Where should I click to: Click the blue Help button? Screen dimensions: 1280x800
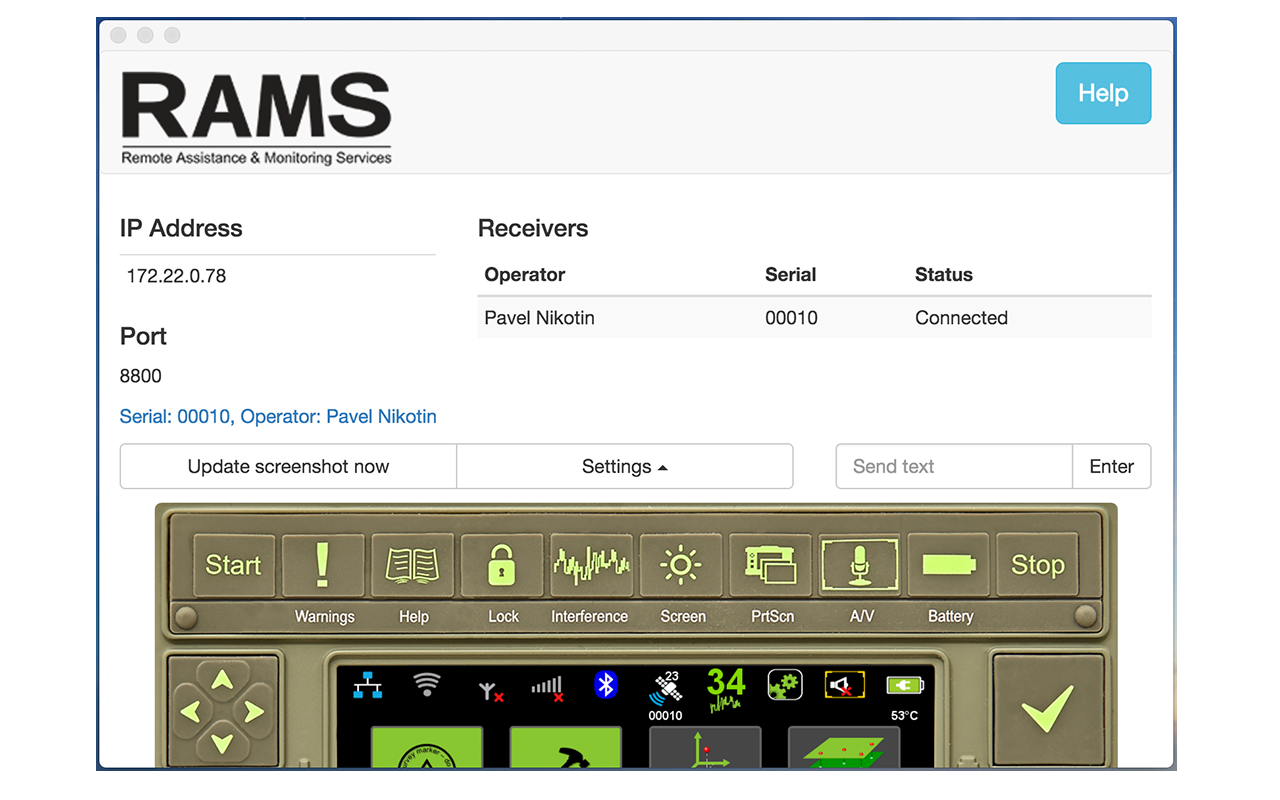(x=1103, y=93)
